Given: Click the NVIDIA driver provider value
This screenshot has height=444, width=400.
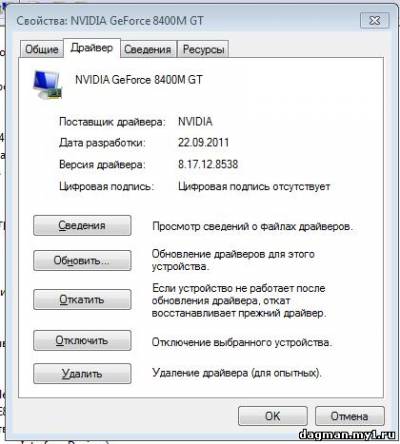Looking at the screenshot, I should click(195, 122).
